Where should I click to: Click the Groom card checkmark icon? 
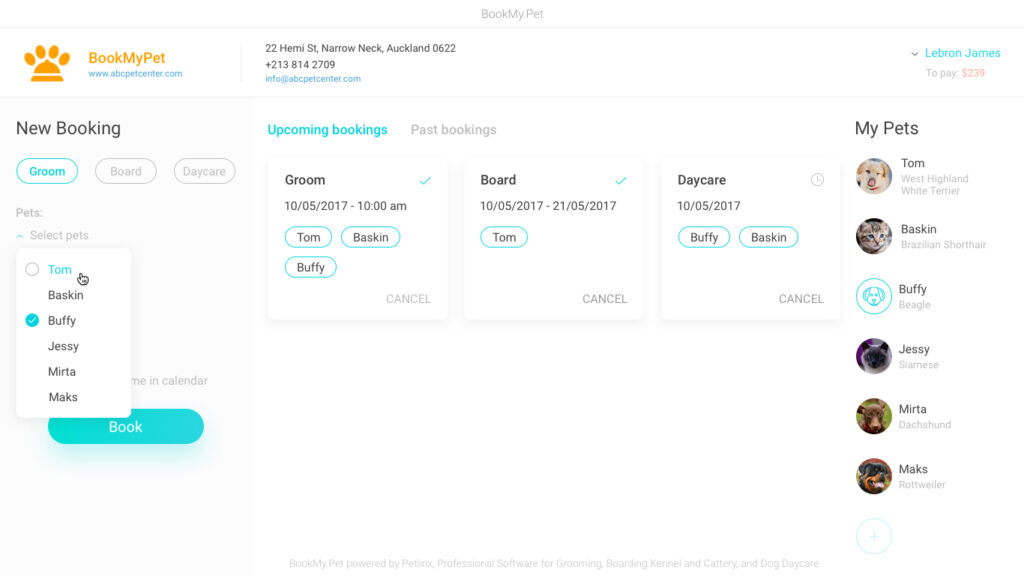coord(425,180)
